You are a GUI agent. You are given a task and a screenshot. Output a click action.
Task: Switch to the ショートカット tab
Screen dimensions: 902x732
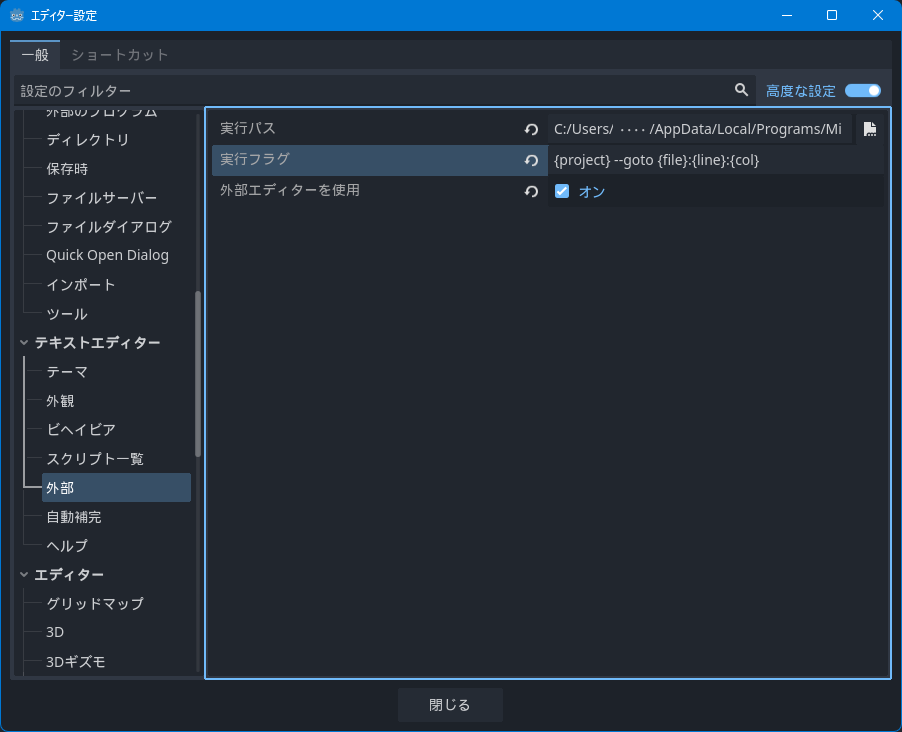[119, 55]
